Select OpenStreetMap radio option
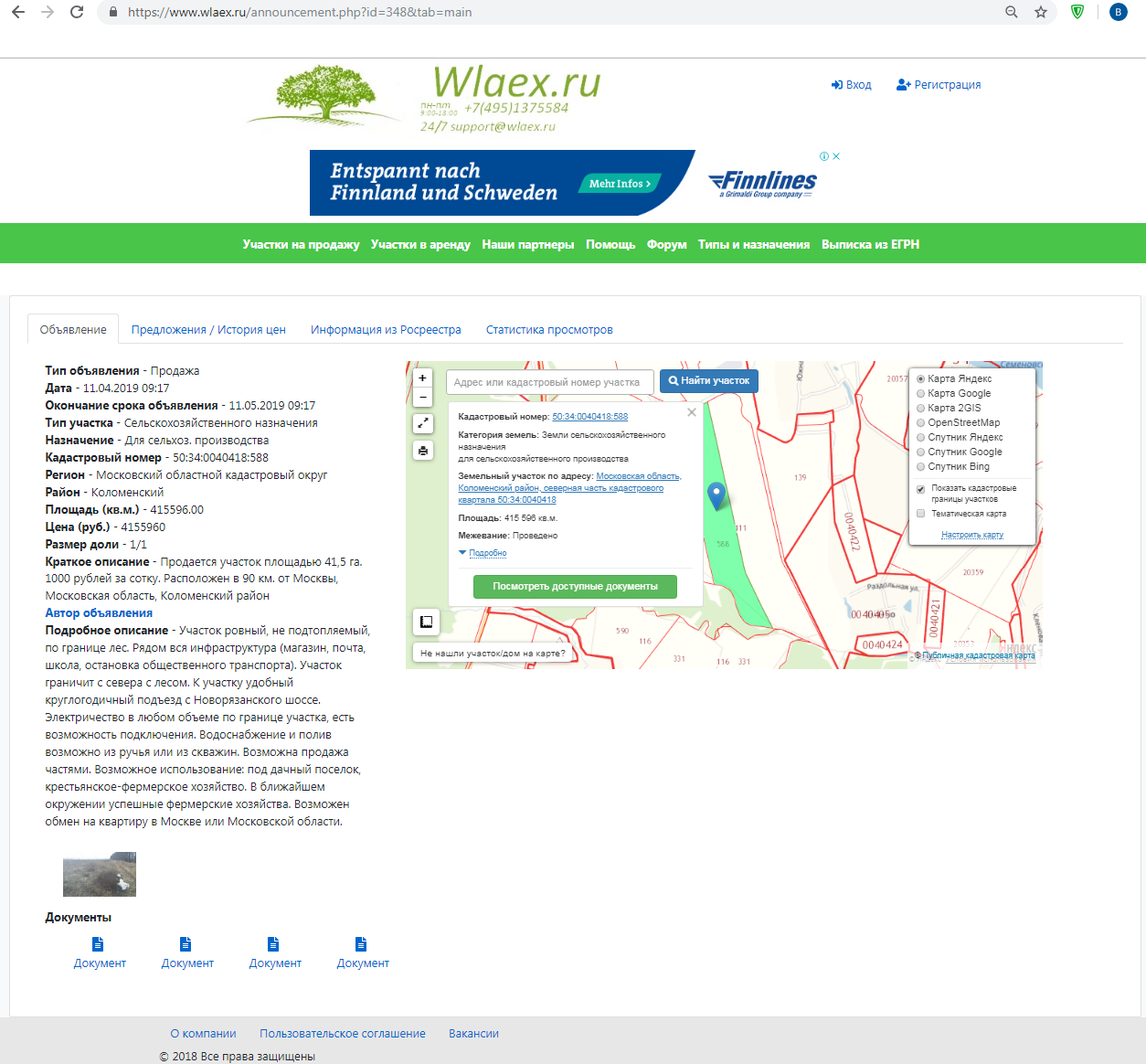The height and width of the screenshot is (1064, 1146). (920, 422)
